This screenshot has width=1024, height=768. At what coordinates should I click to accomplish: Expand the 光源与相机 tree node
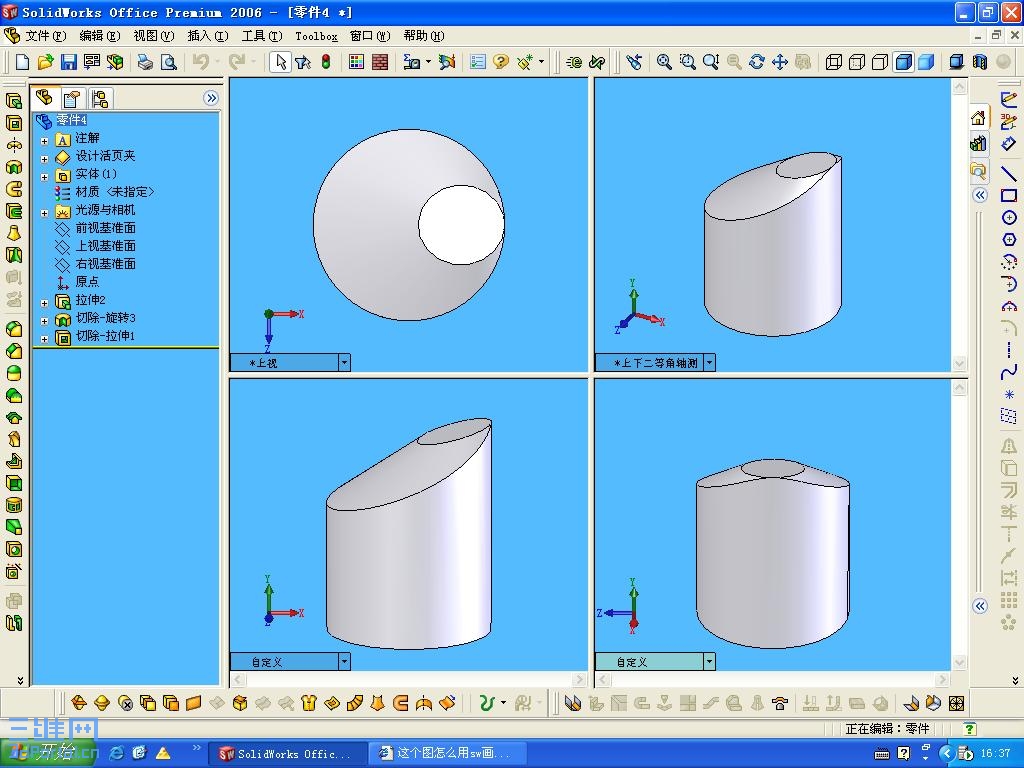coord(44,213)
